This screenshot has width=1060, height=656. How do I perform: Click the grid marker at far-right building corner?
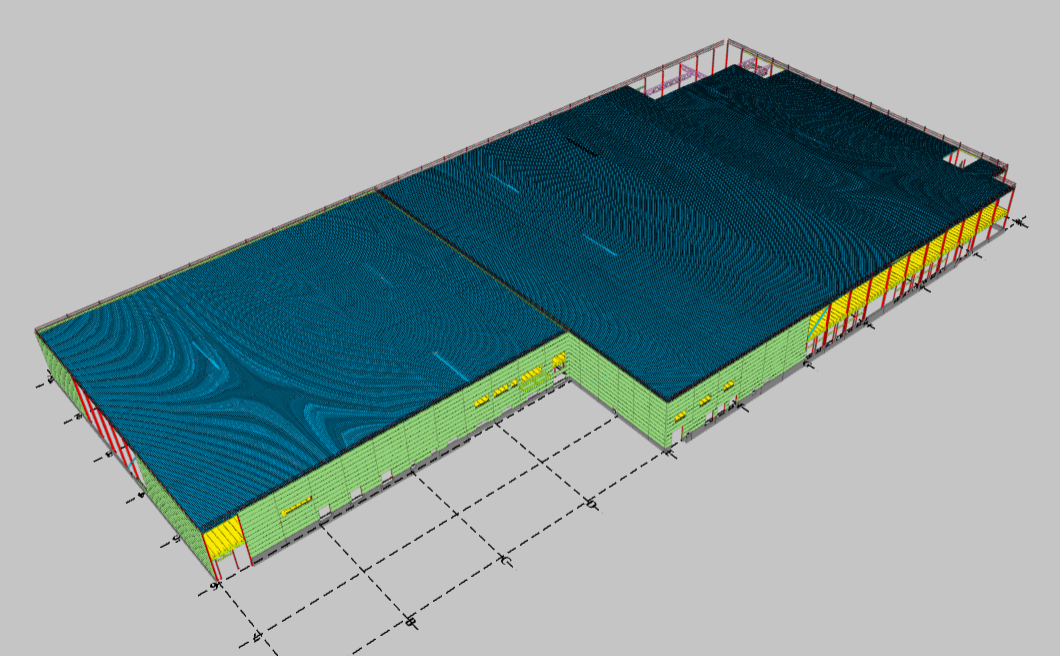click(1020, 222)
